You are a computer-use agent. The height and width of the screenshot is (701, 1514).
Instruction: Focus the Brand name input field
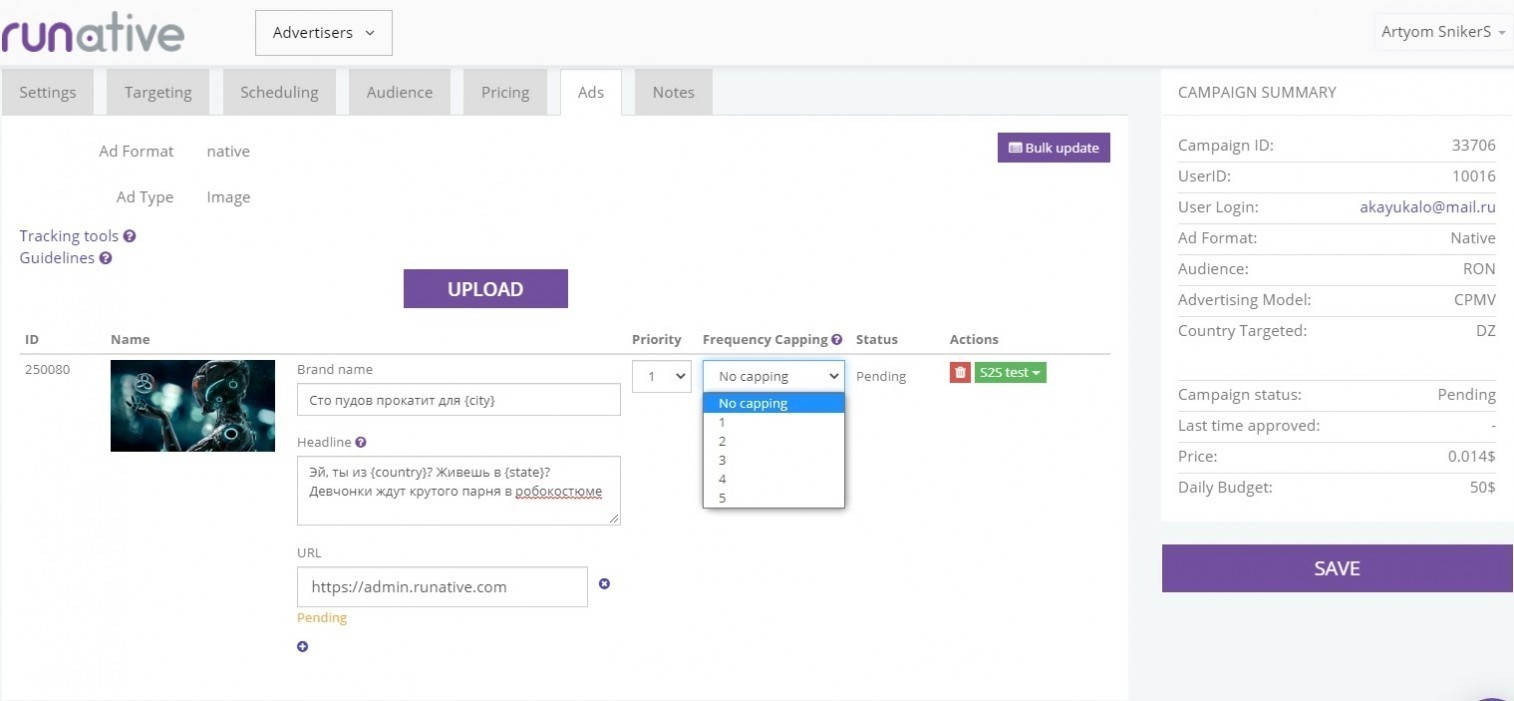pyautogui.click(x=459, y=400)
